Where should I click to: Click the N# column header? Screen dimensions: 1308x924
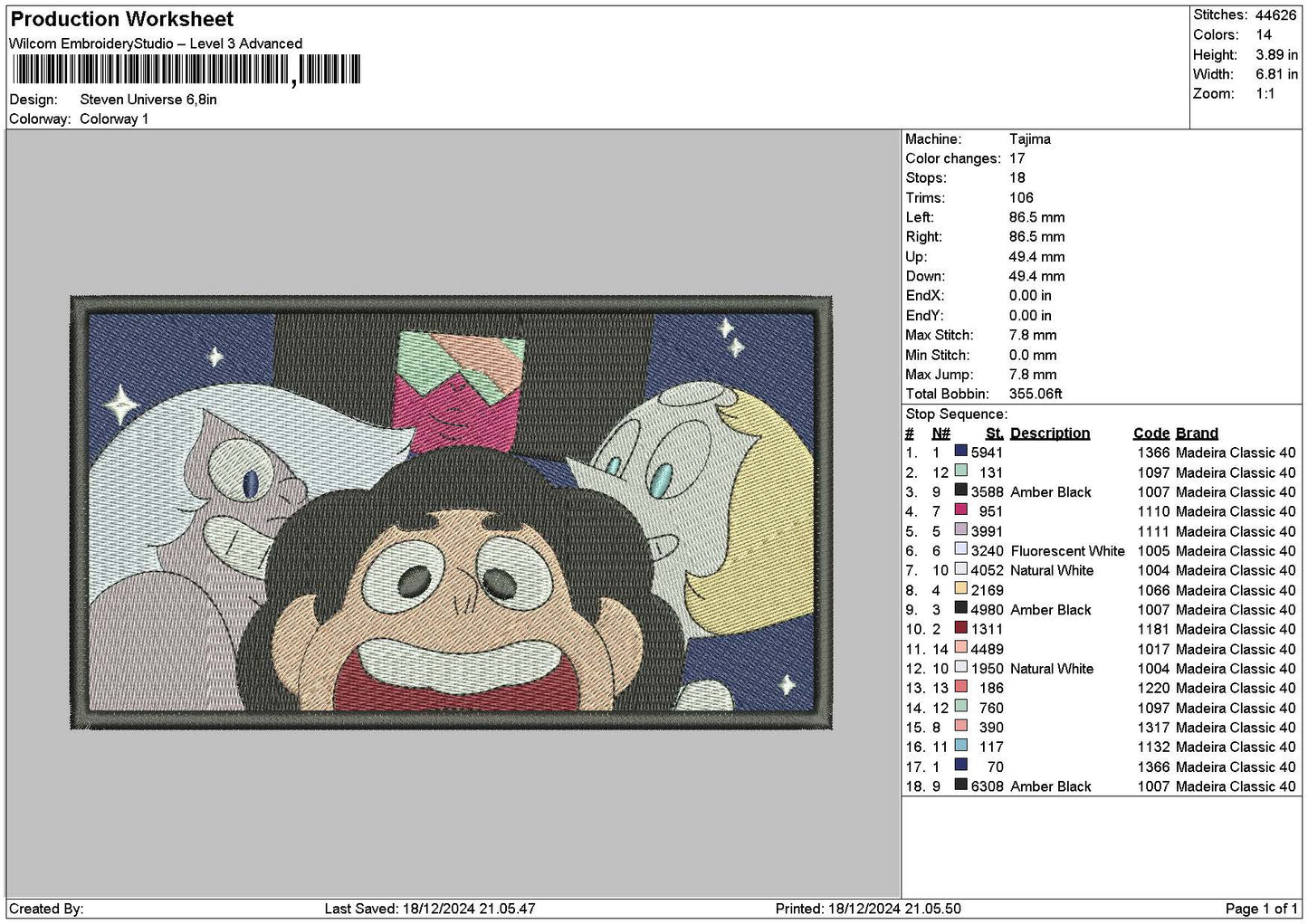(941, 433)
